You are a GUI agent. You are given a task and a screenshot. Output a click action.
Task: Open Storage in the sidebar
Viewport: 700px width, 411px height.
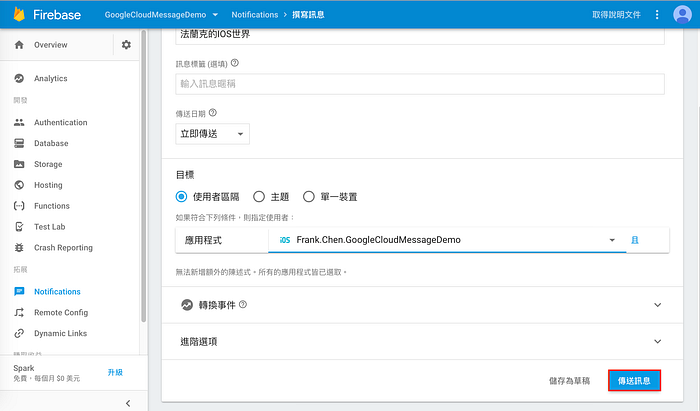48,164
